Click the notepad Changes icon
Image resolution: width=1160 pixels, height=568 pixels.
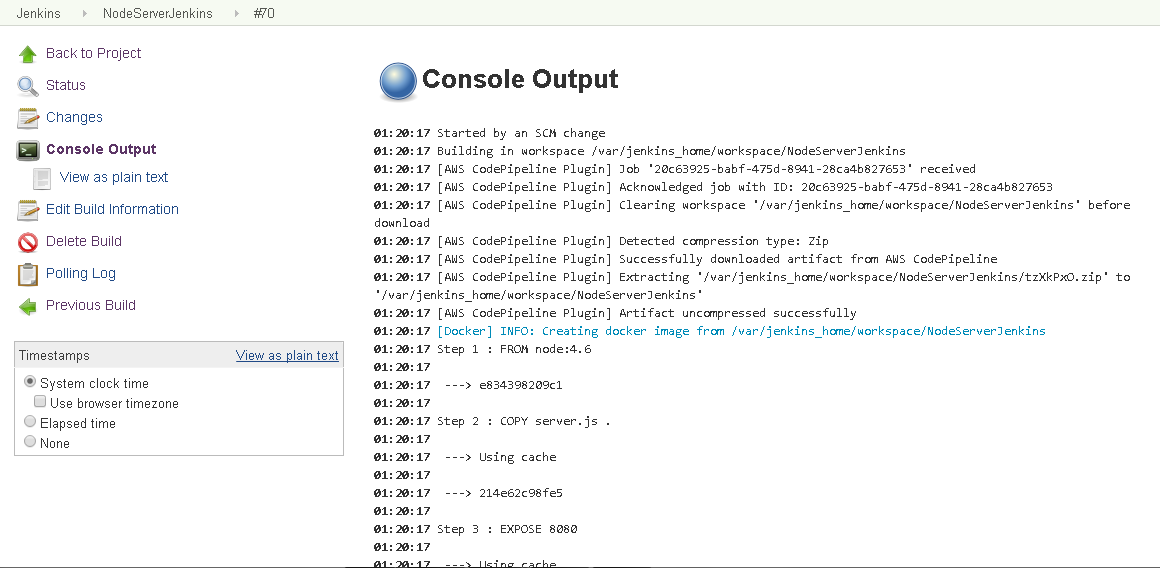click(x=27, y=118)
